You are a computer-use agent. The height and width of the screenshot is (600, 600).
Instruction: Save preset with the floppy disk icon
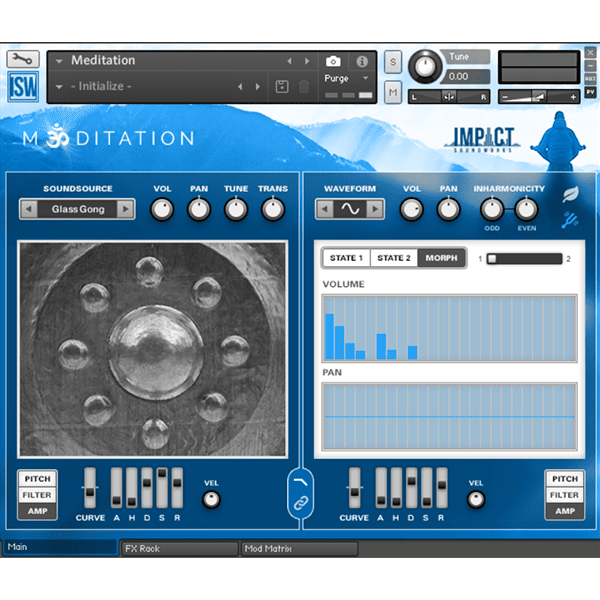[282, 86]
